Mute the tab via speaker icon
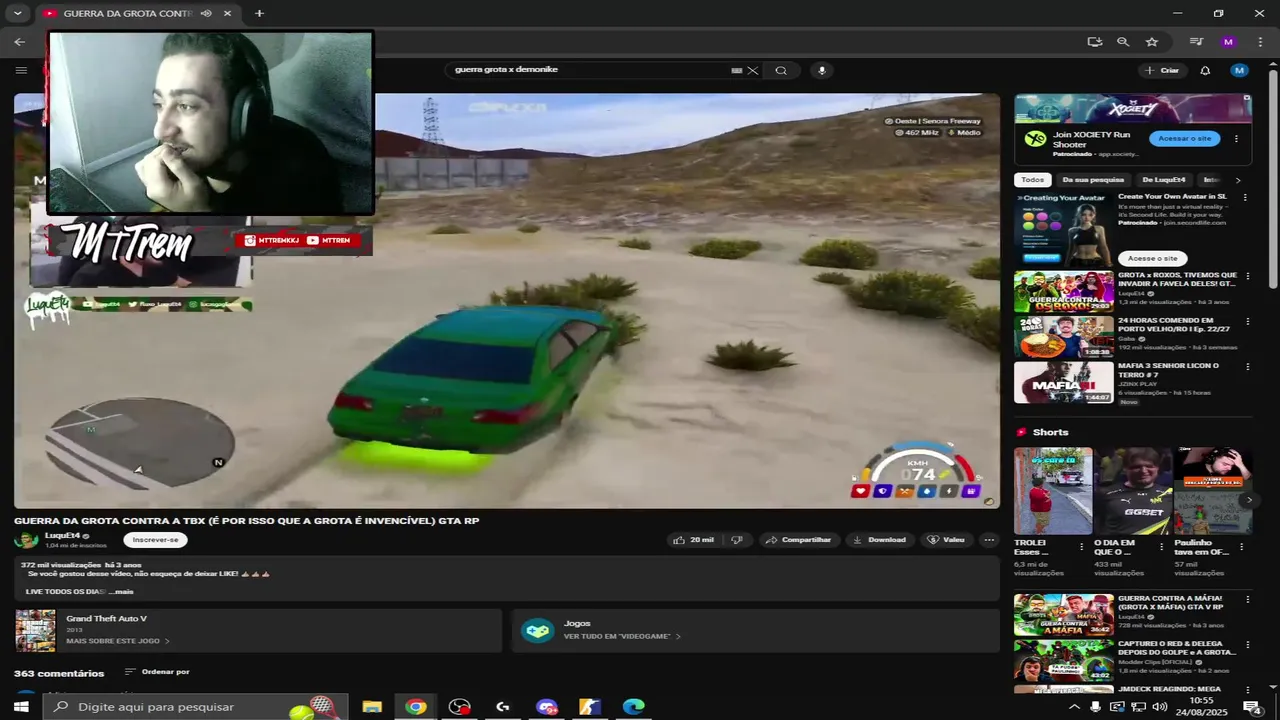The image size is (1280, 720). pos(206,13)
